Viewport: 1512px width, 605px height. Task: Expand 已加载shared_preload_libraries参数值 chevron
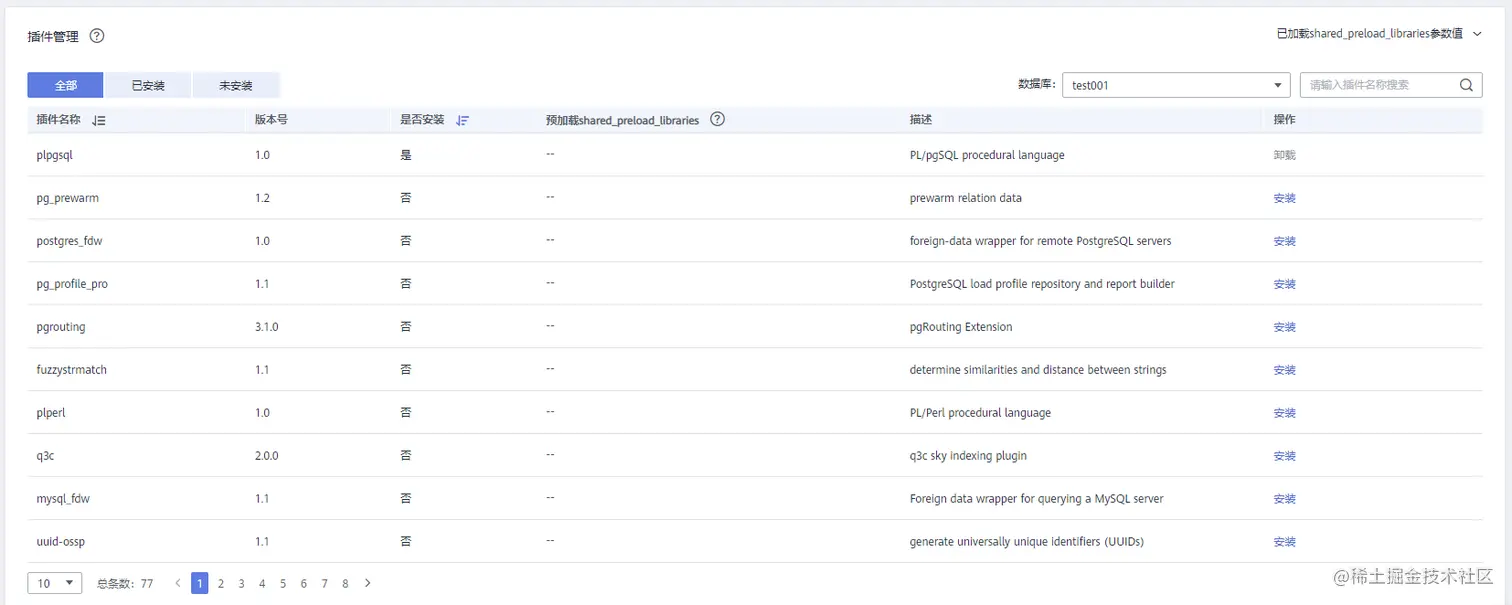pos(1477,34)
